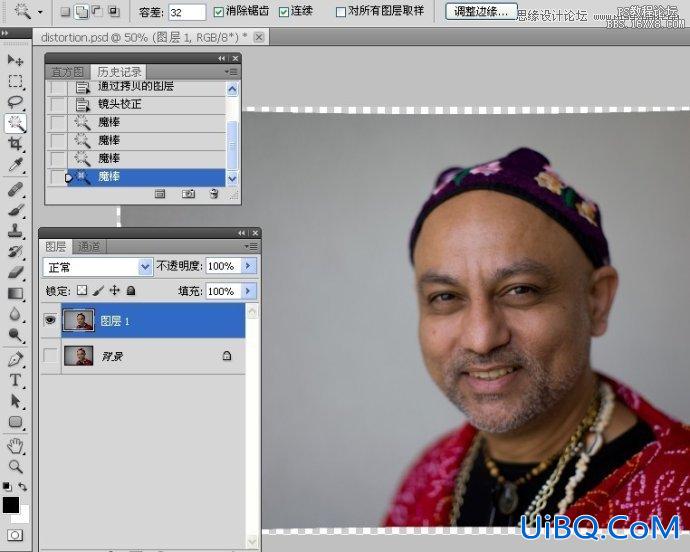Toggle Quick Mask mode
The height and width of the screenshot is (552, 690).
[15, 535]
